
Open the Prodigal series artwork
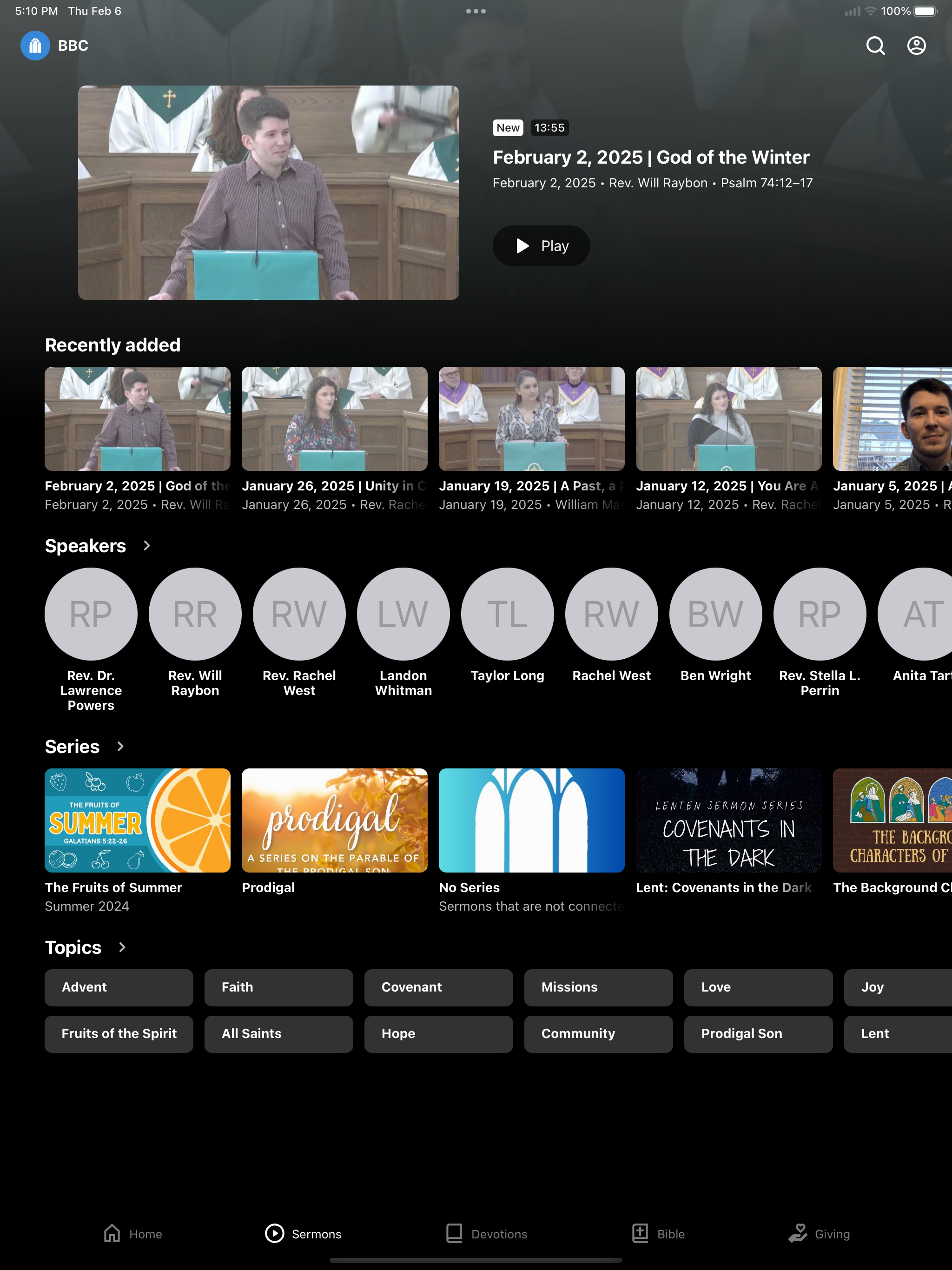[x=335, y=820]
